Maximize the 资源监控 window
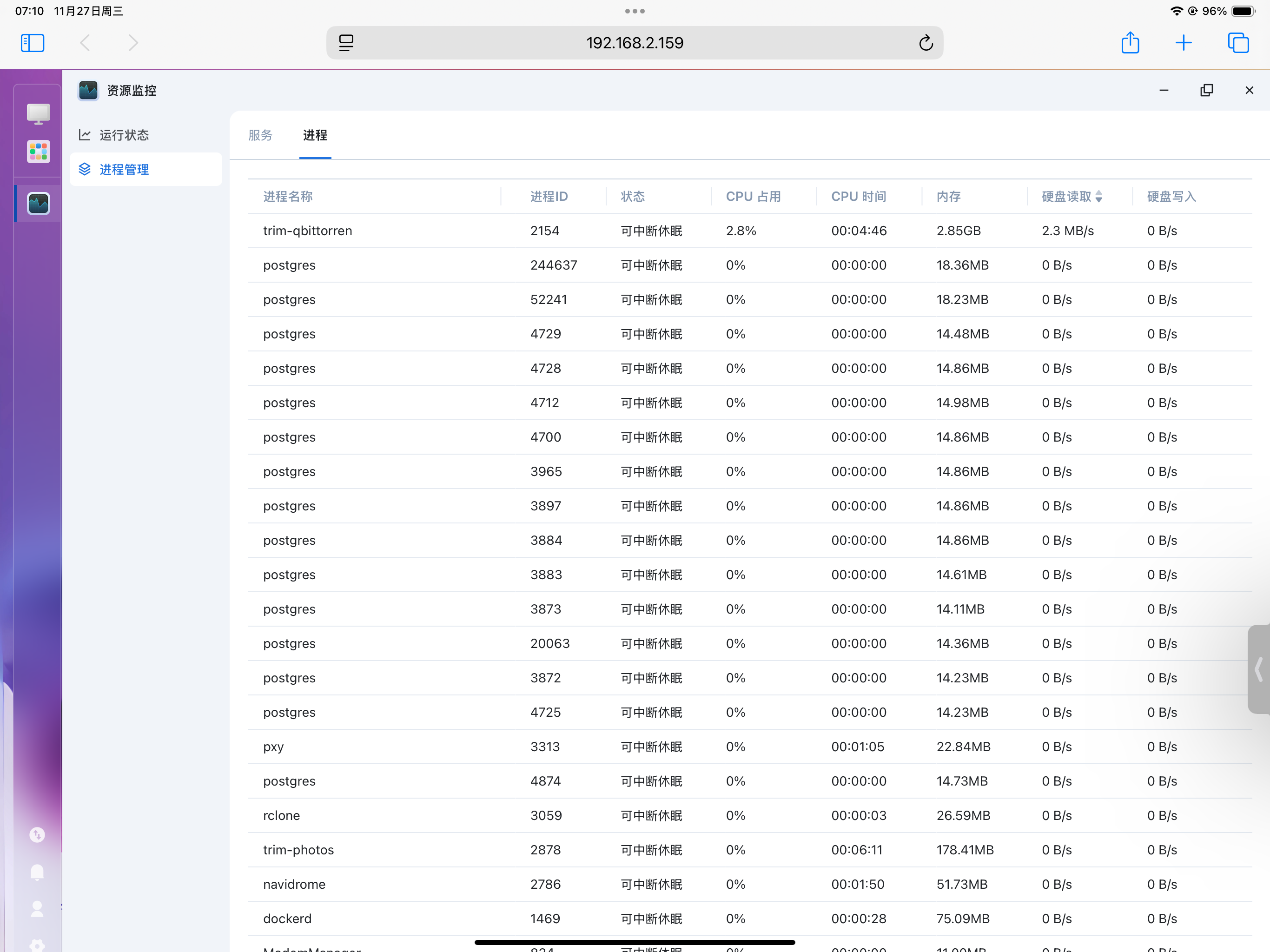The image size is (1270, 952). tap(1206, 90)
